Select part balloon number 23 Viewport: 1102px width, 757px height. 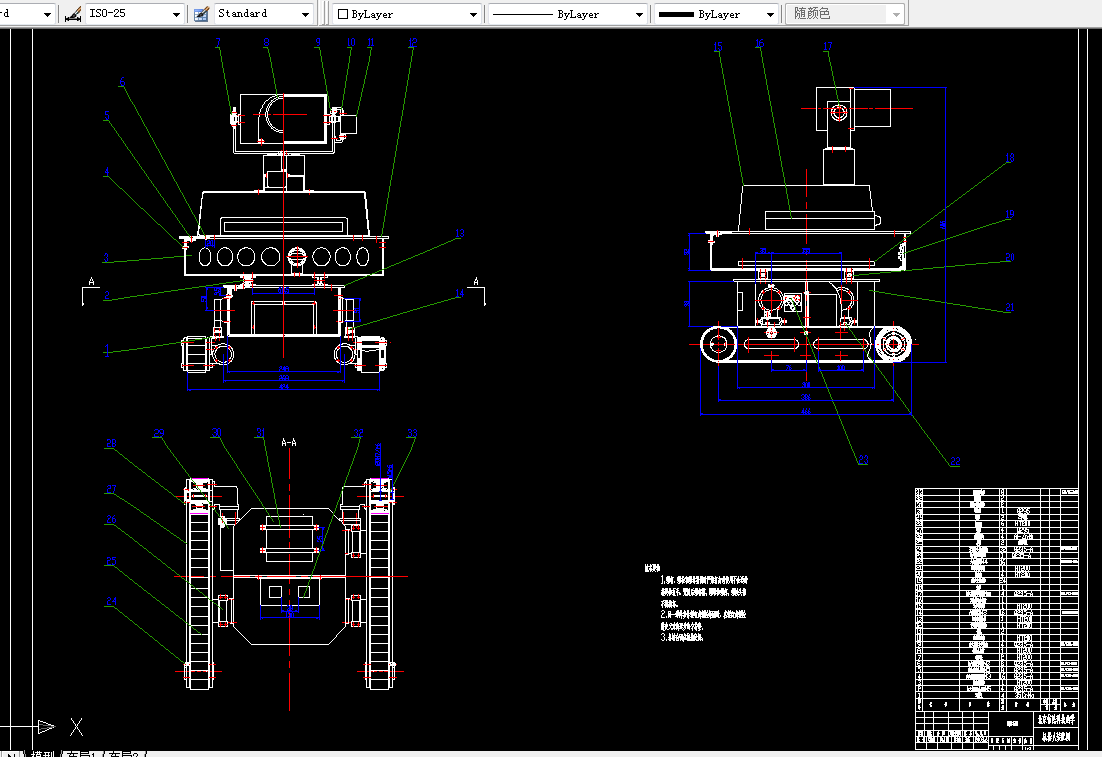[863, 460]
